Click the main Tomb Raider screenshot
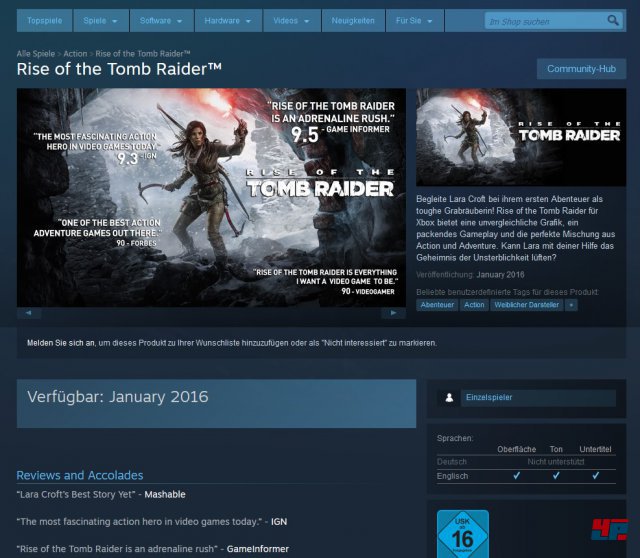Screen dimensions: 640x558 (211, 198)
